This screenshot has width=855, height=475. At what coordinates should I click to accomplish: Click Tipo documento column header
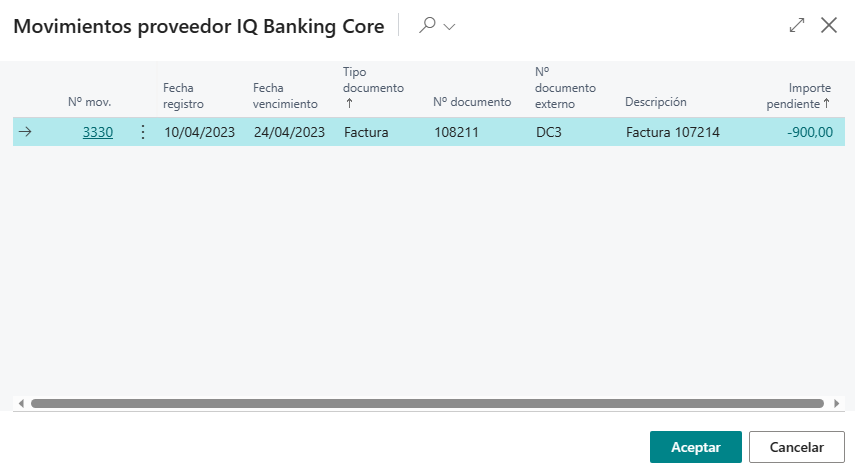coord(373,88)
